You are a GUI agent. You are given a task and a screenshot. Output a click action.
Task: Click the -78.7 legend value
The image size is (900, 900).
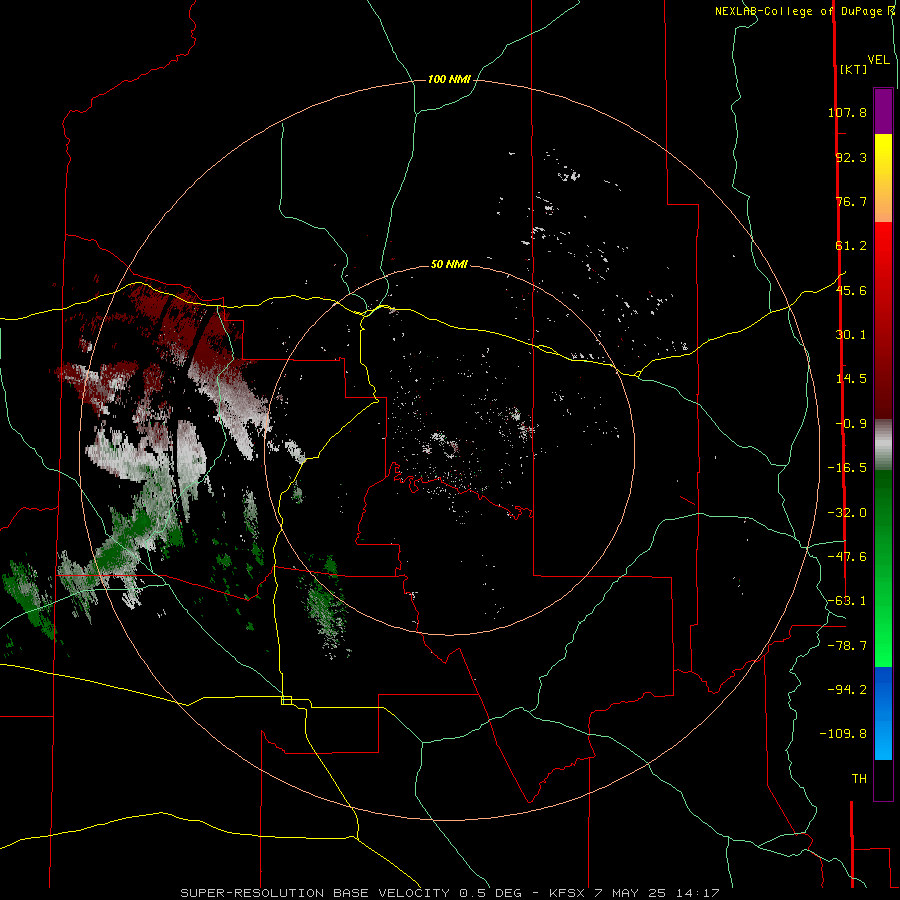pos(847,646)
